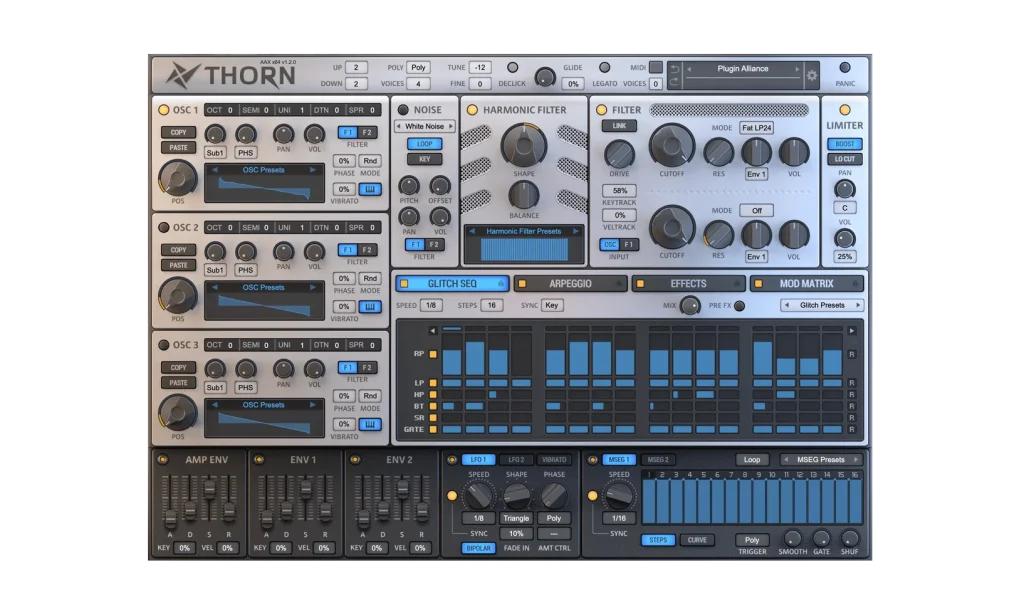Click the MSEG sync indicator light
This screenshot has width=1024, height=612.
click(592, 496)
